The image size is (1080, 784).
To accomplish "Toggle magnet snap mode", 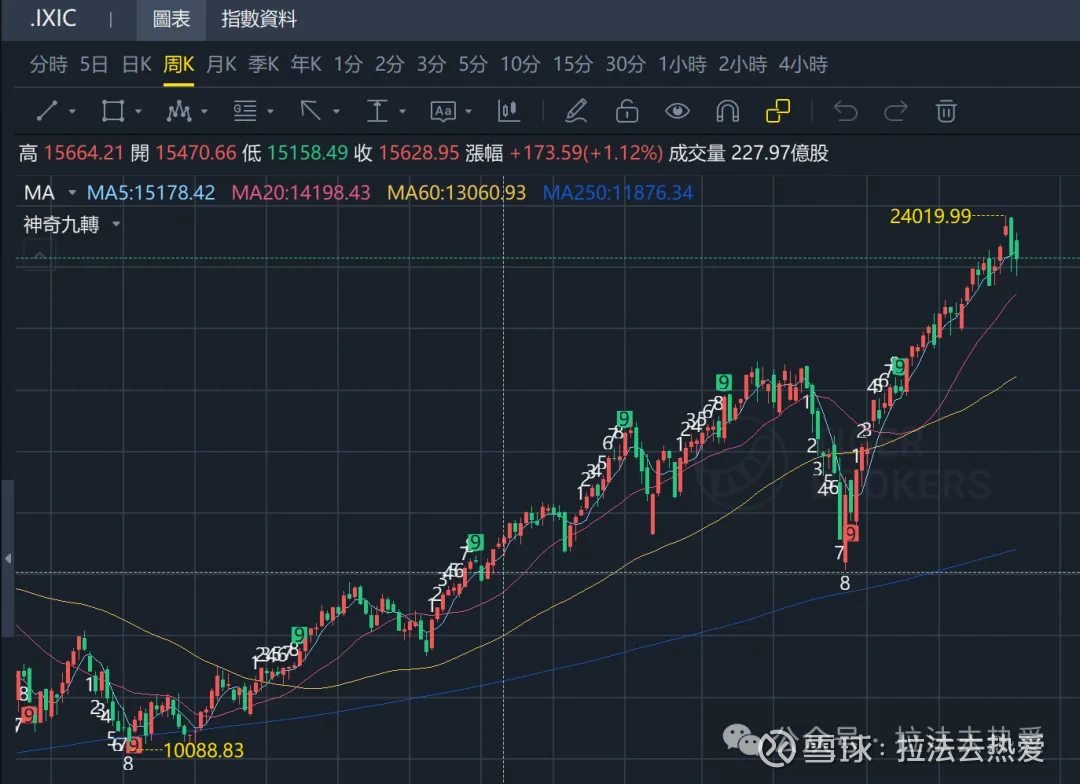I will pos(727,111).
